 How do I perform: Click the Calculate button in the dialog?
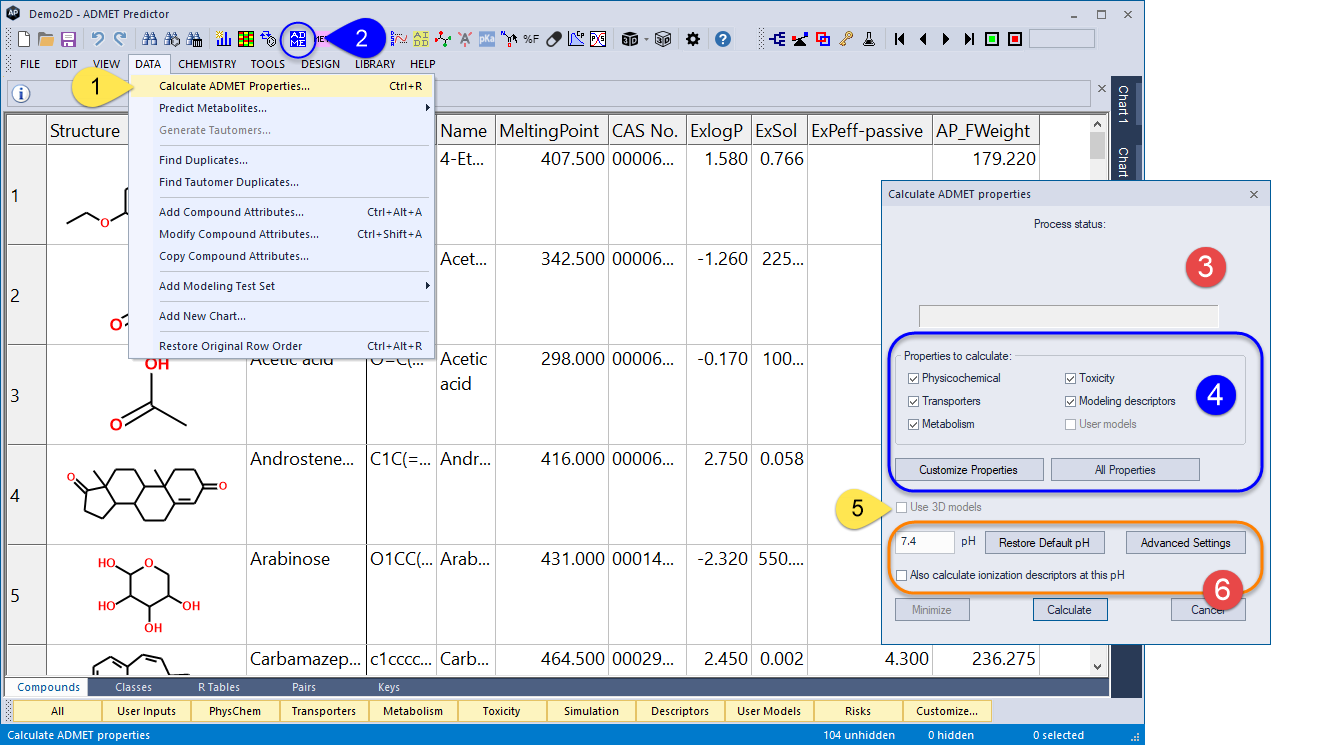(x=1069, y=609)
